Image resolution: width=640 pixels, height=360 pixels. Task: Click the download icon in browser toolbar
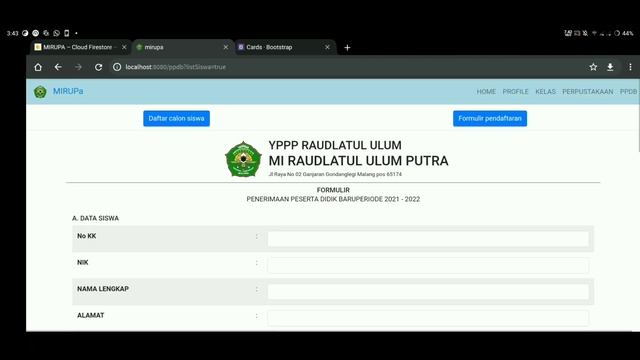pyautogui.click(x=610, y=67)
